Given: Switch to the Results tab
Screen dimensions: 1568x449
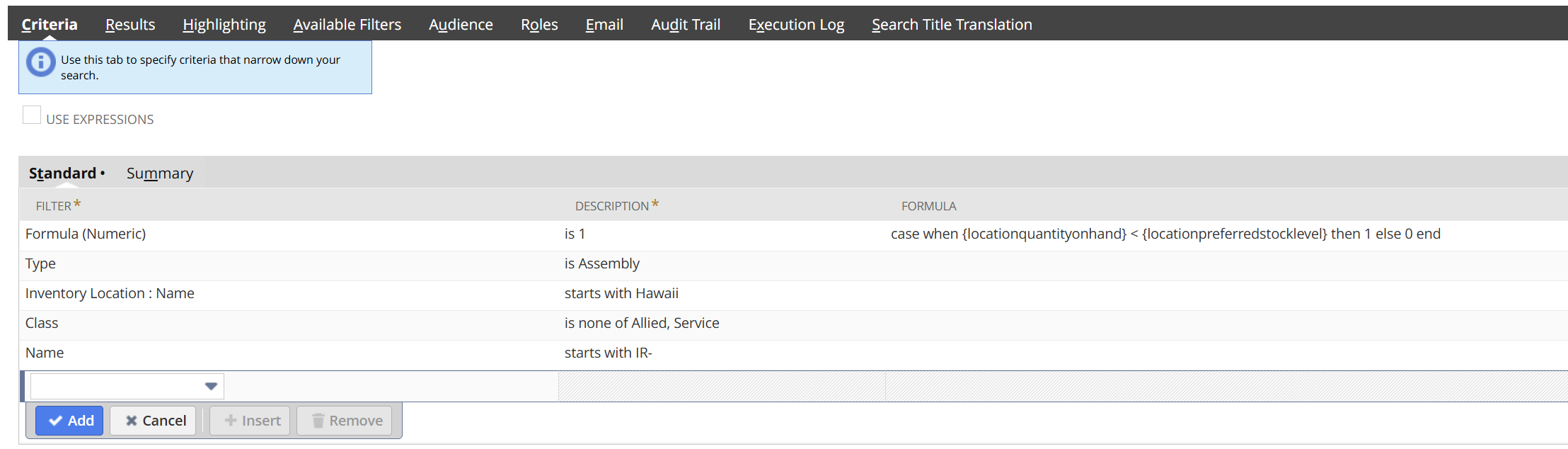Looking at the screenshot, I should click(130, 24).
